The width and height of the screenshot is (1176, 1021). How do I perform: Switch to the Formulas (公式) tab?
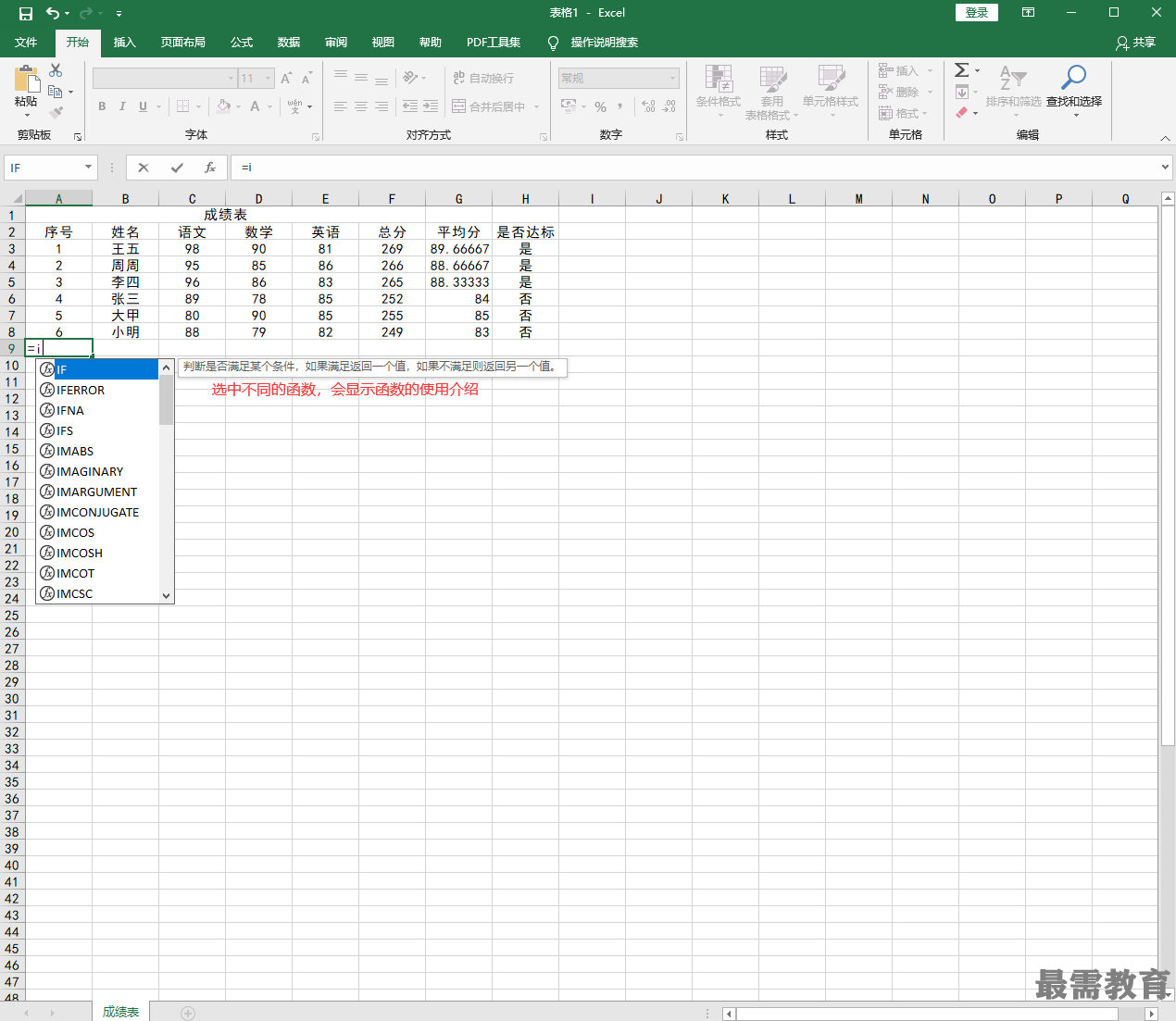point(242,43)
